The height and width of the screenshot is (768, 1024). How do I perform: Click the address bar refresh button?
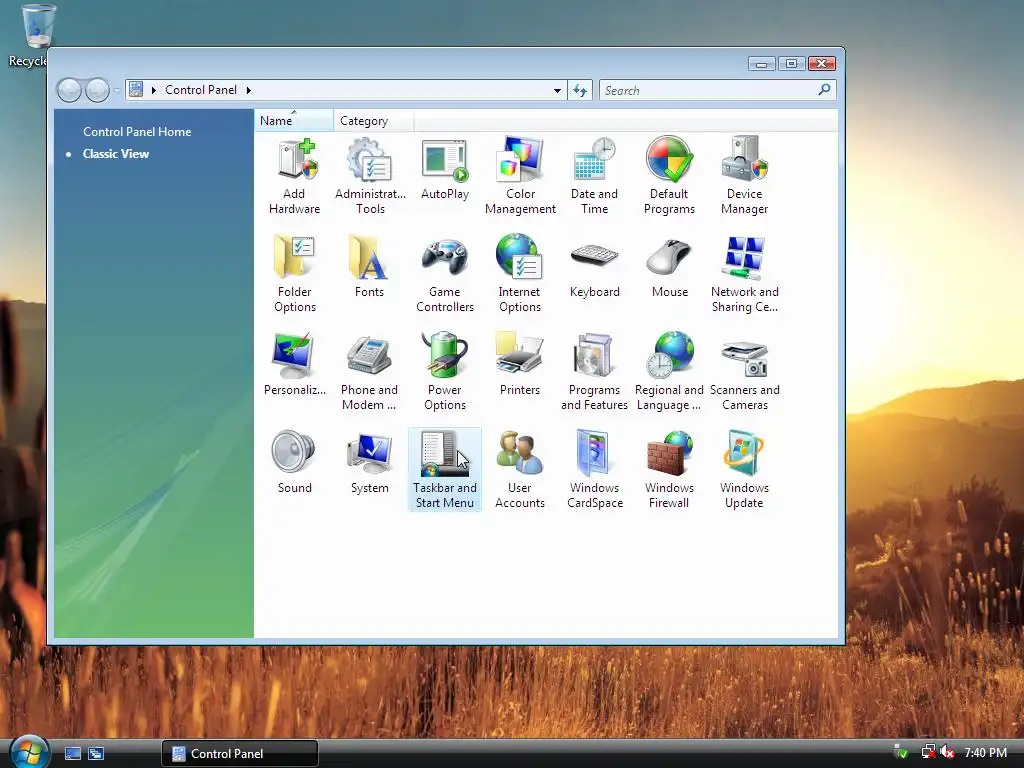tap(581, 90)
